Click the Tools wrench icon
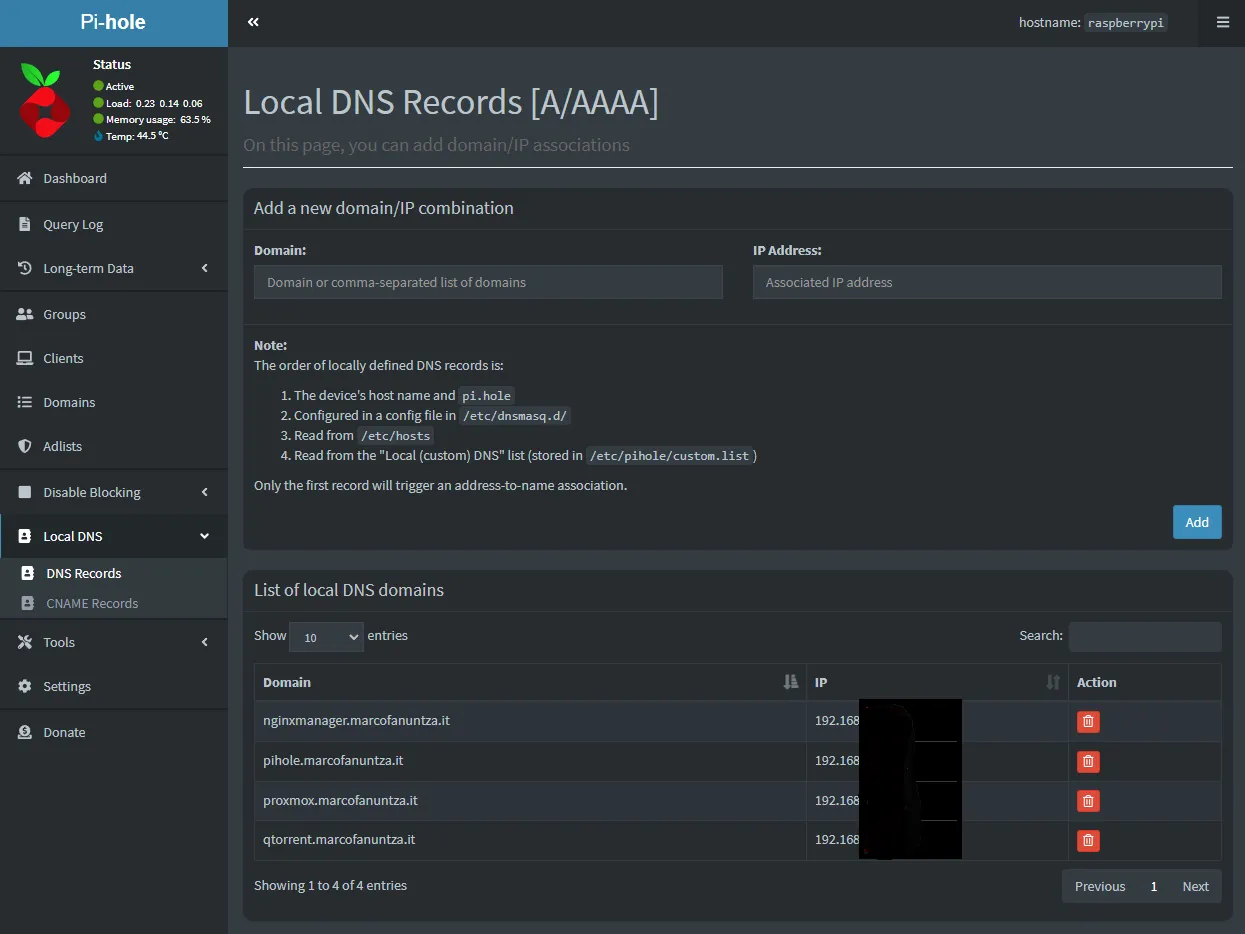 click(25, 642)
